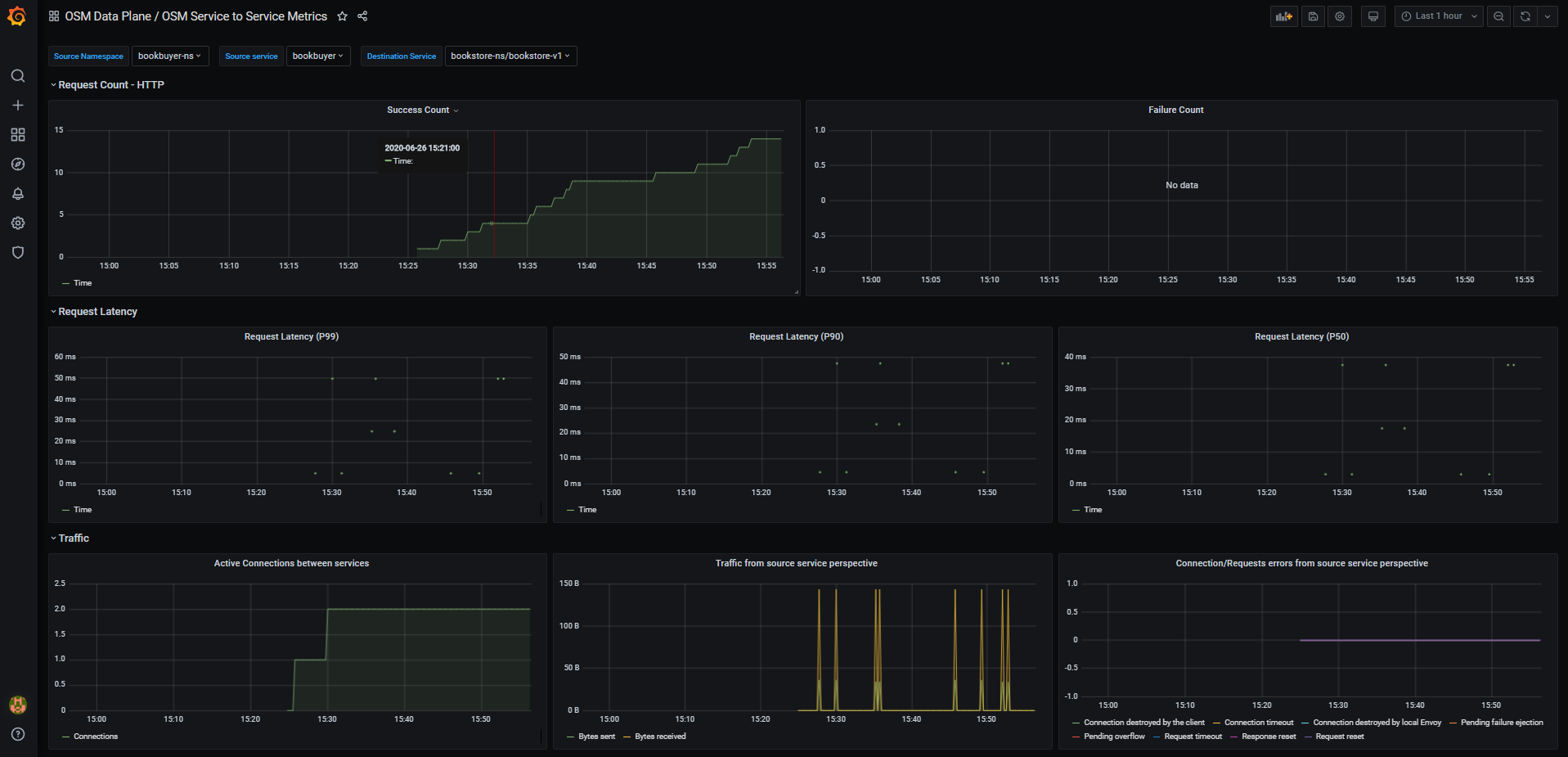Viewport: 1568px width, 757px height.
Task: Click Active Connections between services title
Action: point(291,563)
